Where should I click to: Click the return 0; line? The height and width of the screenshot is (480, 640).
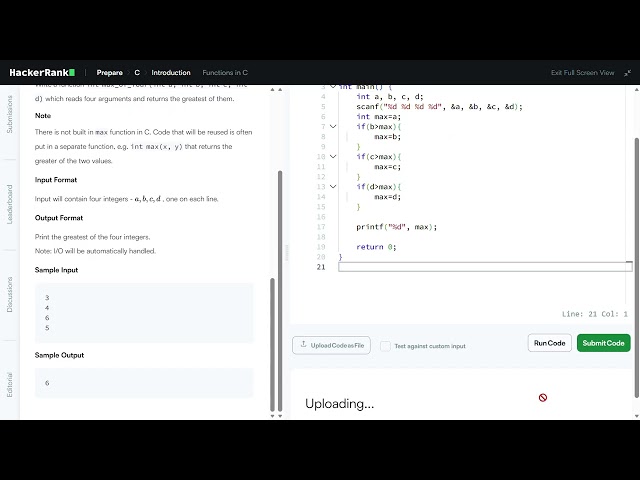point(376,247)
